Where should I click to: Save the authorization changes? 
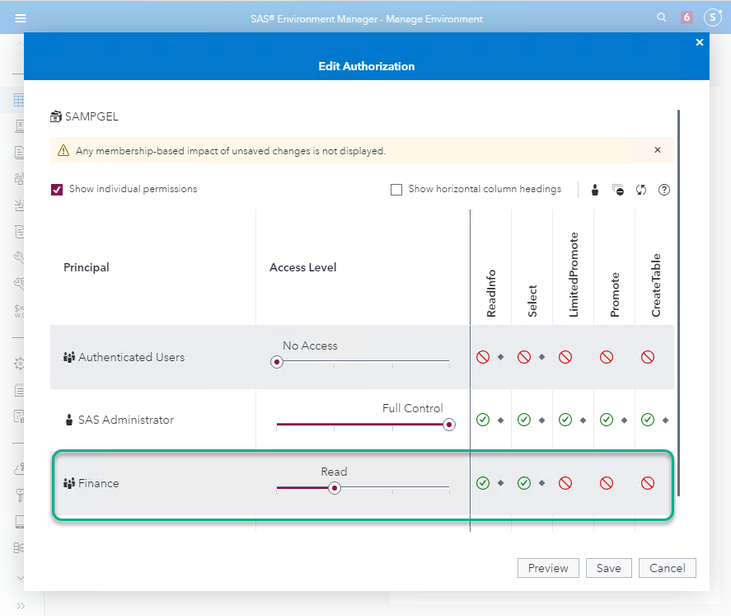click(608, 568)
